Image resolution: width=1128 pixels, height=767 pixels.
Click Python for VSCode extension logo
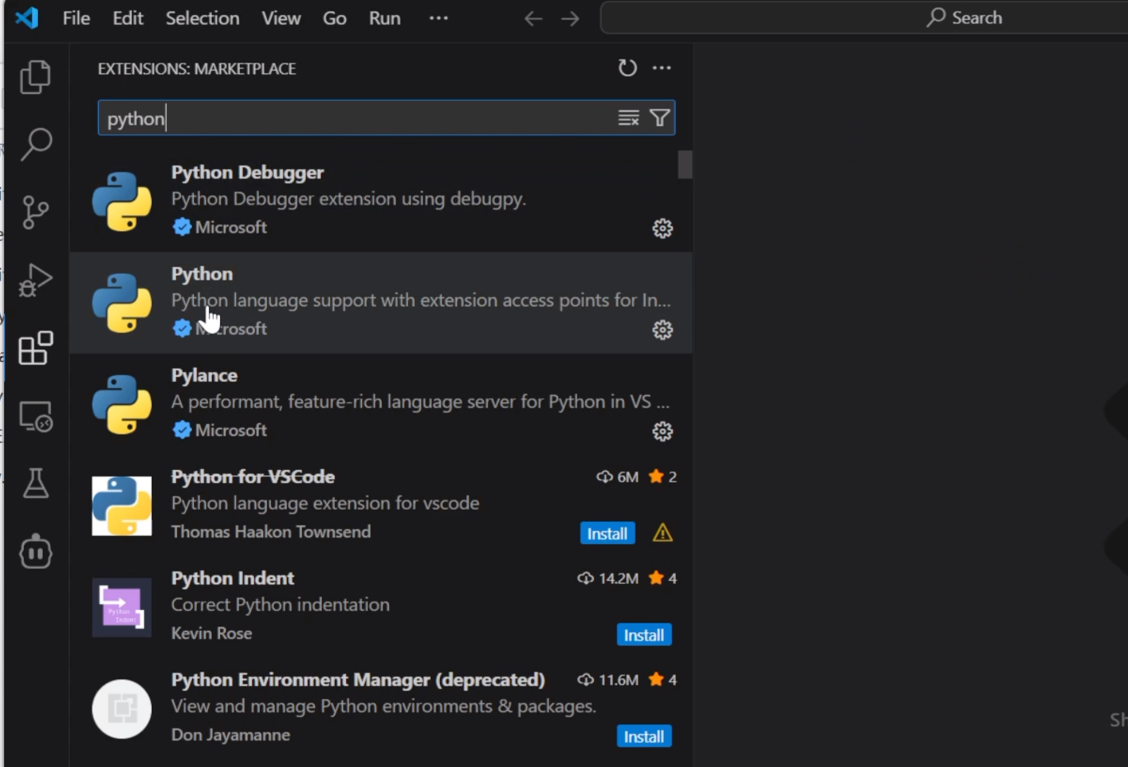pyautogui.click(x=122, y=506)
